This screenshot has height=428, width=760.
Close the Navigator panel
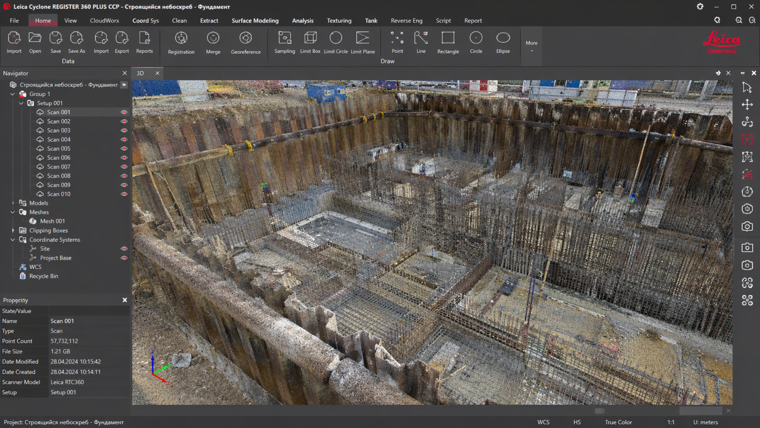tap(125, 73)
